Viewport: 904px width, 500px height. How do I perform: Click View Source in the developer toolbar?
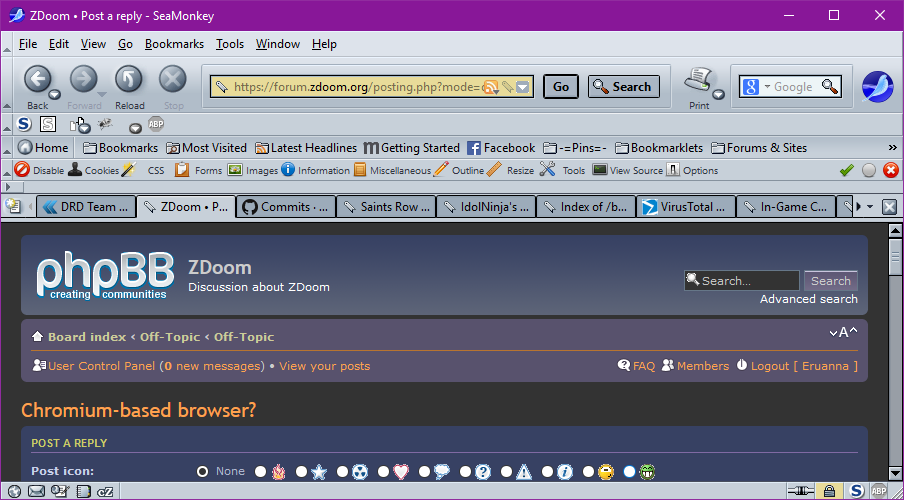point(627,170)
